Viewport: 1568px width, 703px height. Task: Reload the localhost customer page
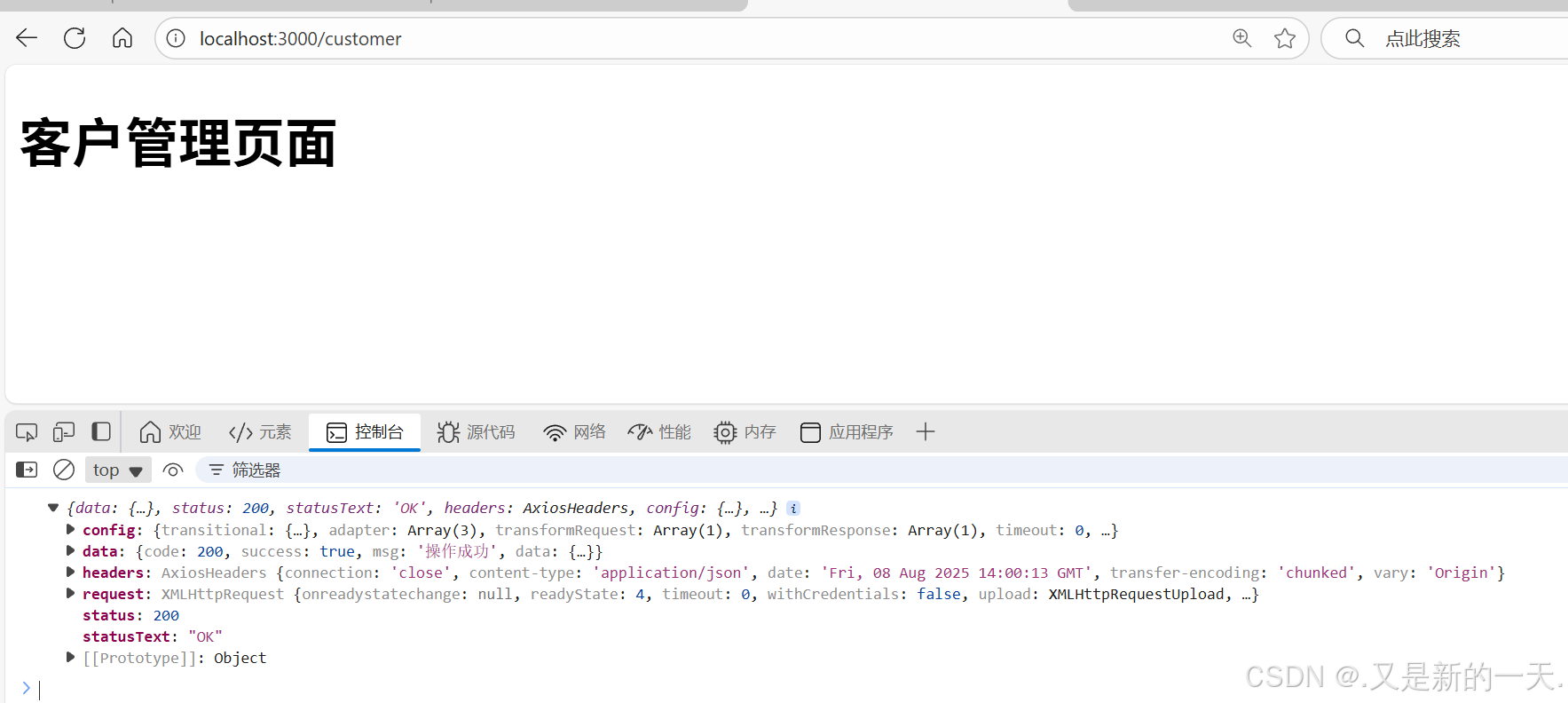75,38
